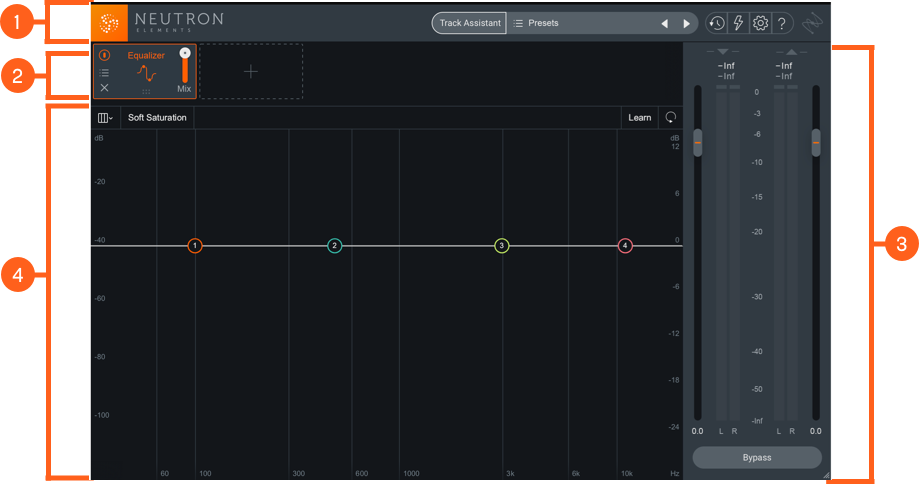Image resolution: width=919 pixels, height=484 pixels.
Task: Go to the next preset
Action: pyautogui.click(x=686, y=23)
